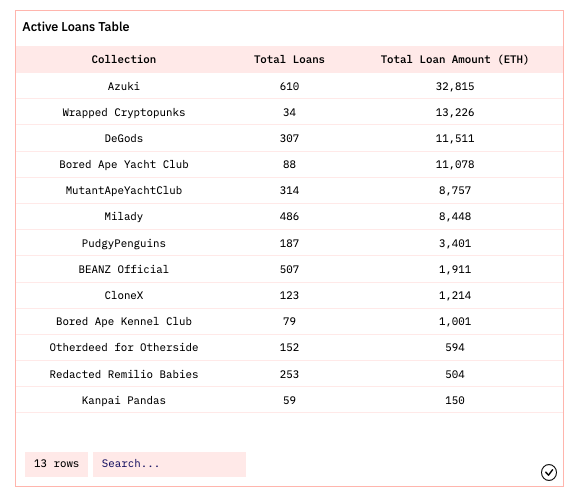Click Milady loan amount 8,448
This screenshot has width=578, height=498.
coord(455,216)
